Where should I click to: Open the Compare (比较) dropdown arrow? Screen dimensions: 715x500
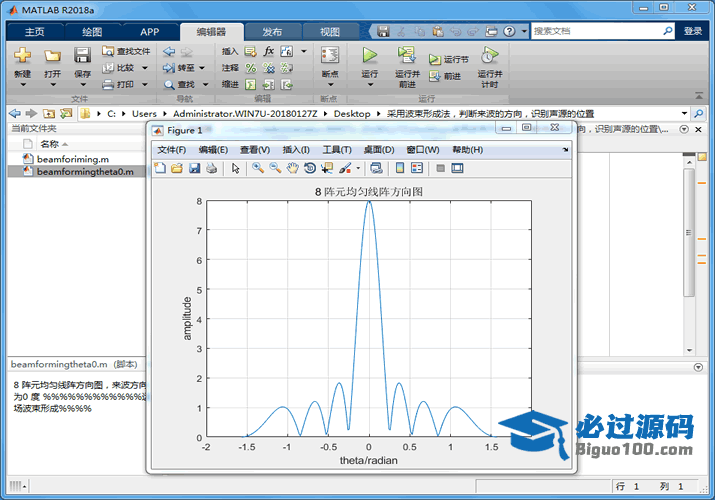(x=144, y=68)
